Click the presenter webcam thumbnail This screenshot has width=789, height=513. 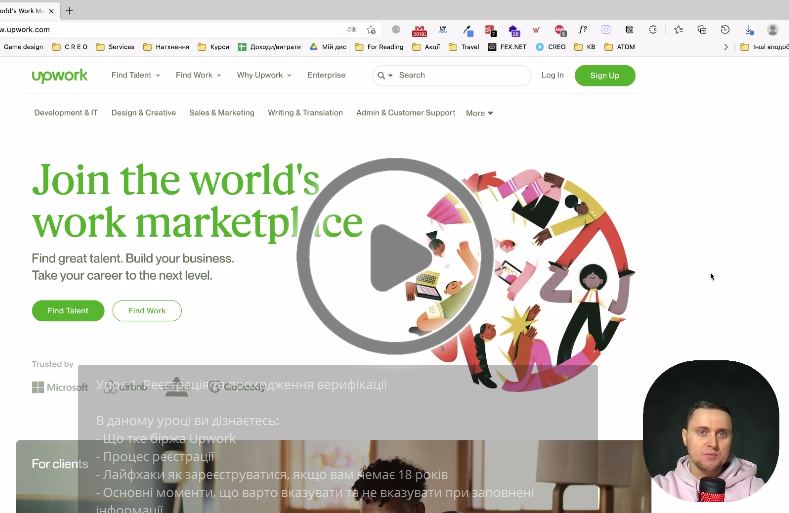711,430
